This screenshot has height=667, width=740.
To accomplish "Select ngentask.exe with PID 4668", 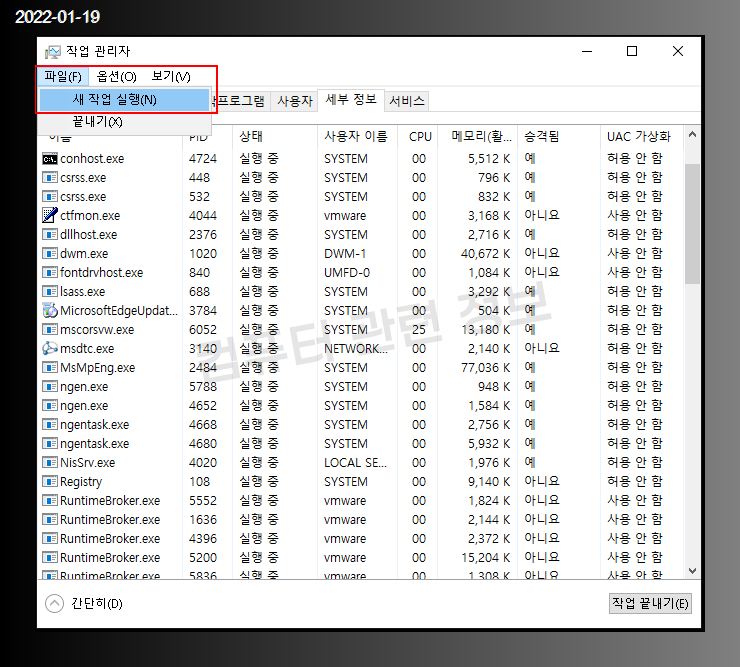I will (362, 424).
